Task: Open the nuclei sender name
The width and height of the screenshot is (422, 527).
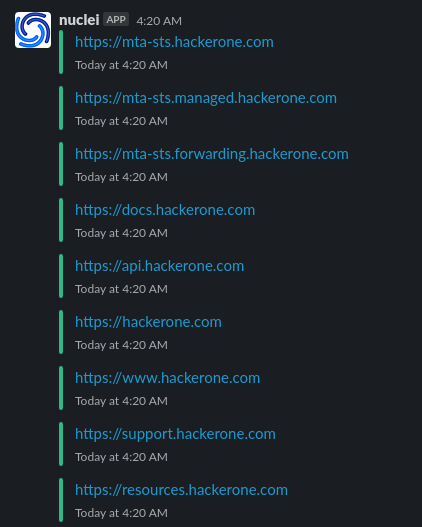Action: pos(79,20)
